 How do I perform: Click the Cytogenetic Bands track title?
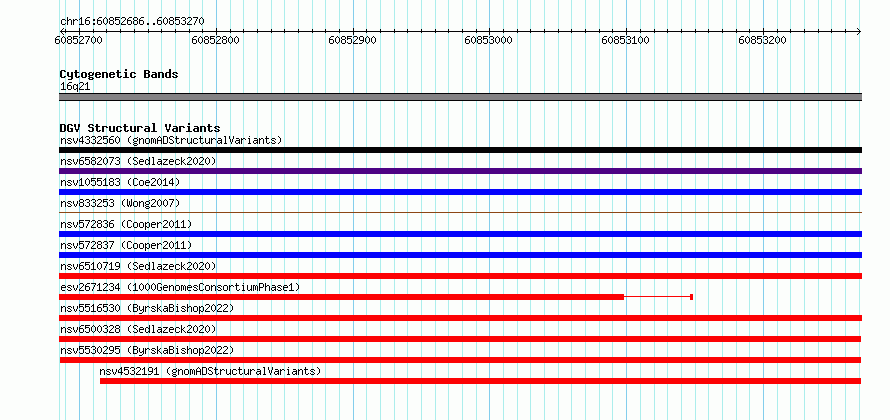click(x=119, y=74)
